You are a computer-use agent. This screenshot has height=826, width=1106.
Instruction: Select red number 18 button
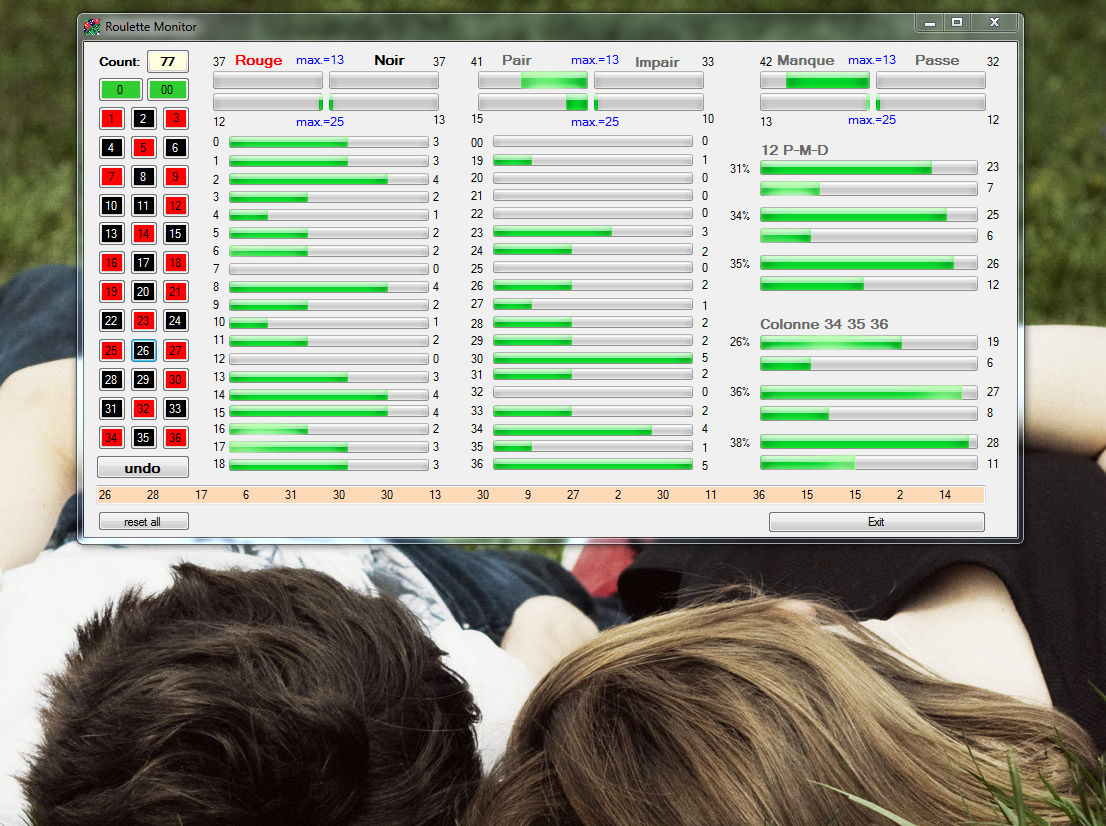[x=176, y=262]
